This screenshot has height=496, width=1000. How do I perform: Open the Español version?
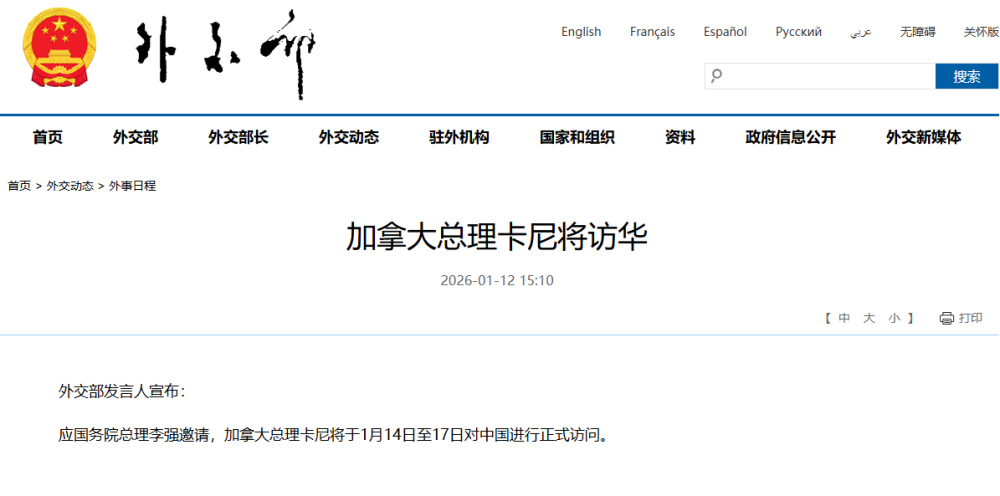tap(725, 32)
